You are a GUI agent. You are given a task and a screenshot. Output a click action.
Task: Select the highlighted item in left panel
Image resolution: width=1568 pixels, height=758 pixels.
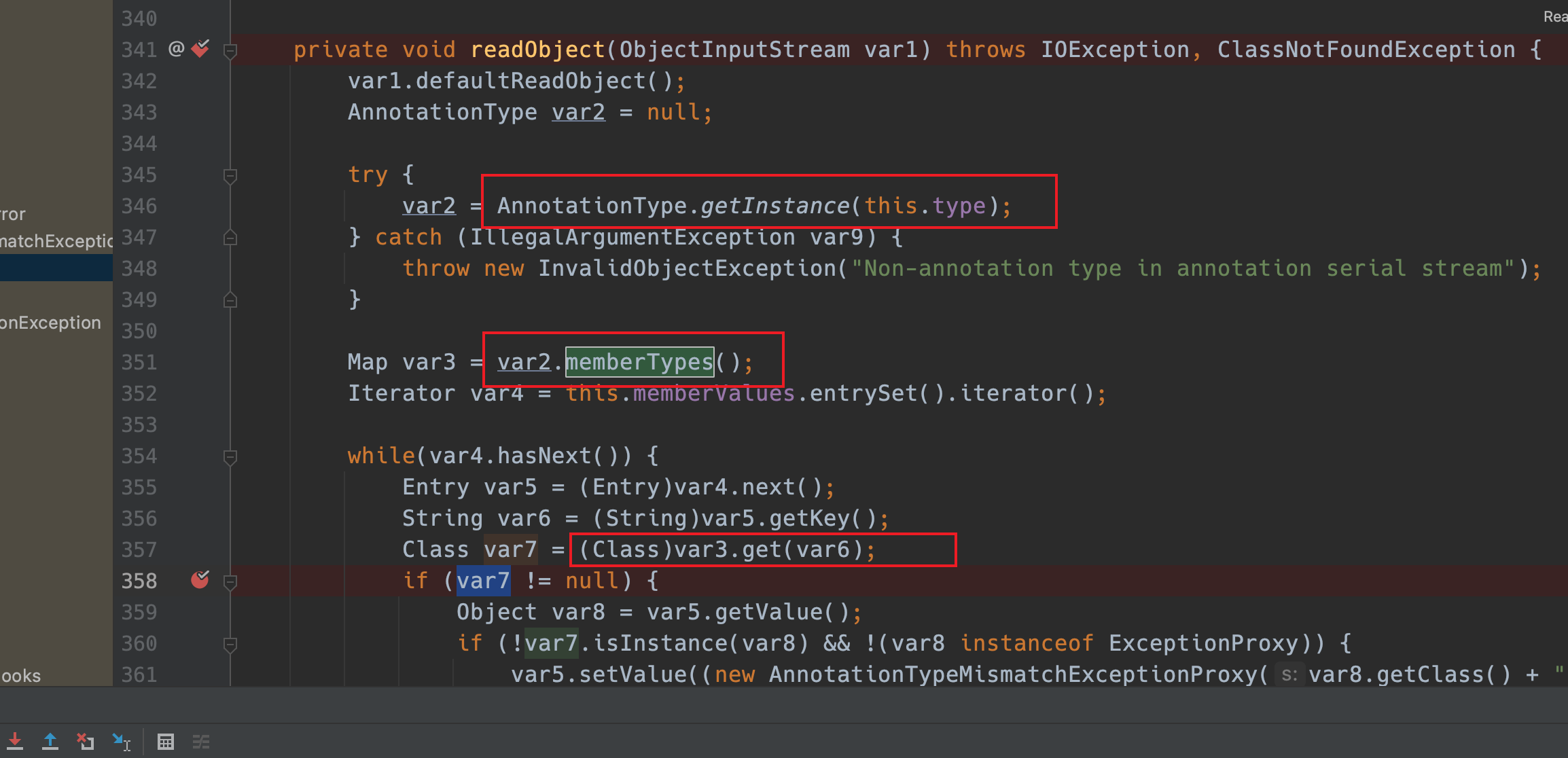tap(56, 268)
